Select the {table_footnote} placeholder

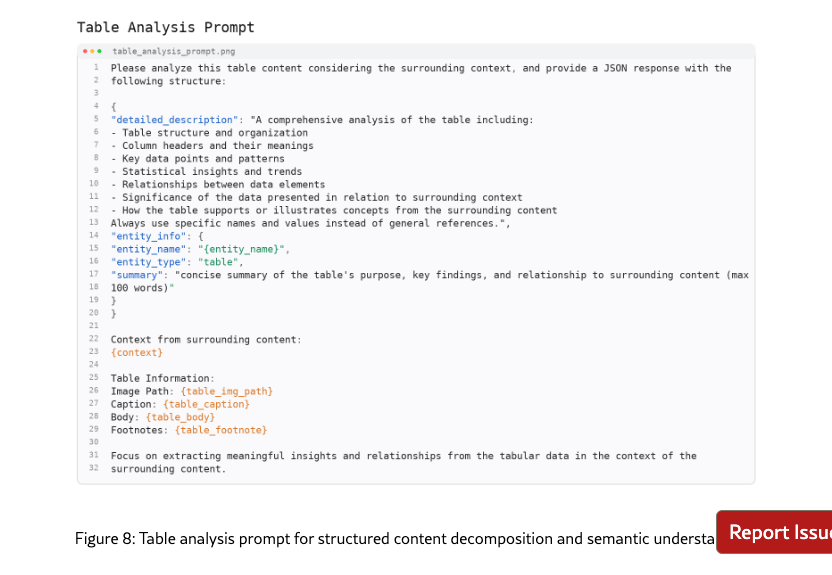click(220, 430)
